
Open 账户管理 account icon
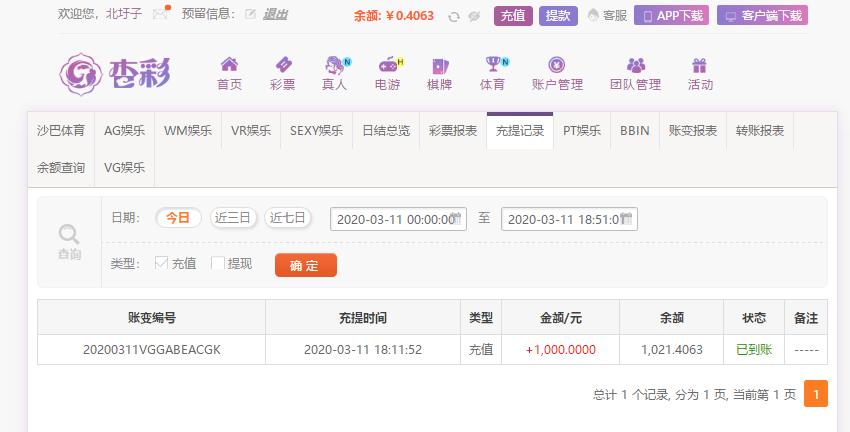pos(557,65)
